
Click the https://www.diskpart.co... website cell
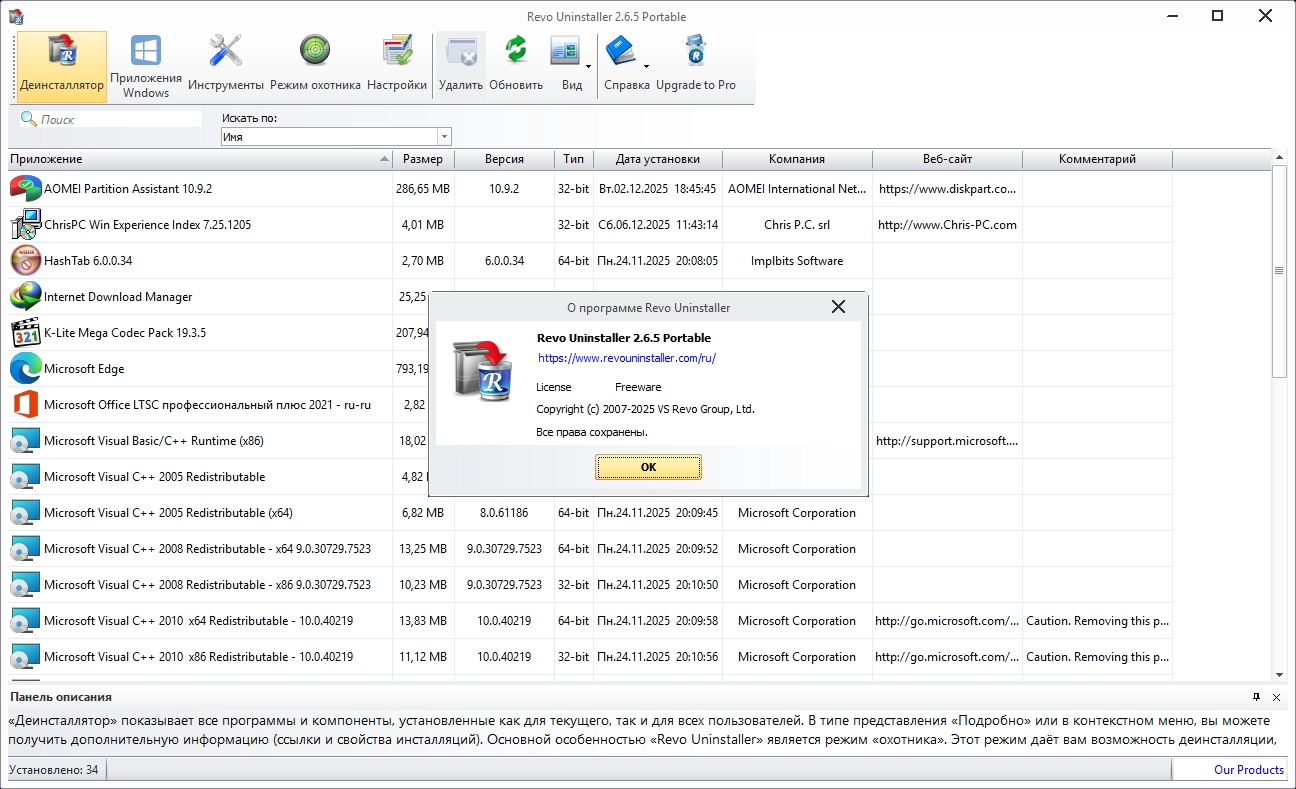click(x=947, y=188)
